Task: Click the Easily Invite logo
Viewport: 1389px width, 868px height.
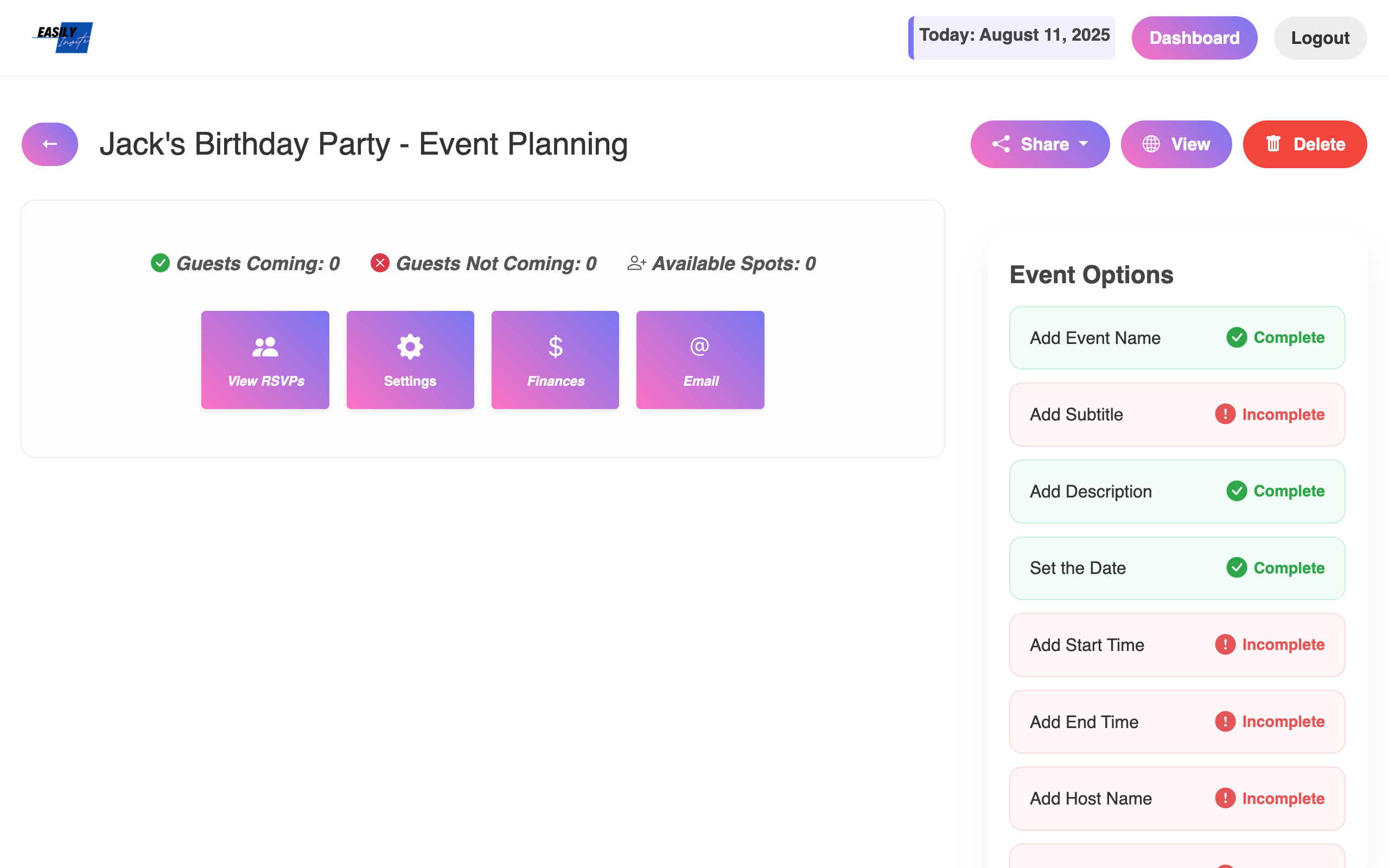Action: coord(62,37)
